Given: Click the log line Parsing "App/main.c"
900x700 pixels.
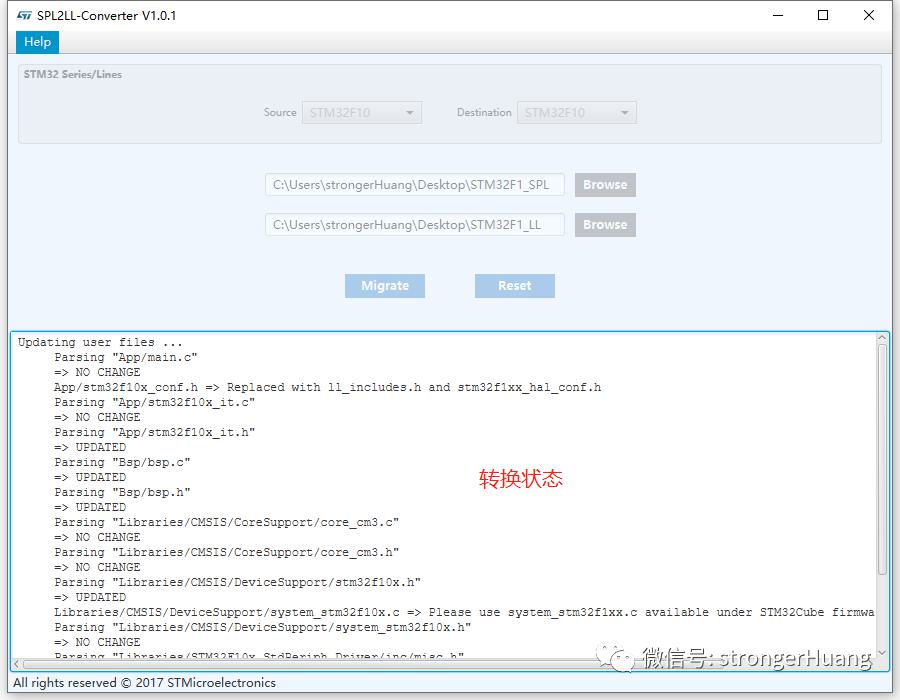Looking at the screenshot, I should coord(126,357).
